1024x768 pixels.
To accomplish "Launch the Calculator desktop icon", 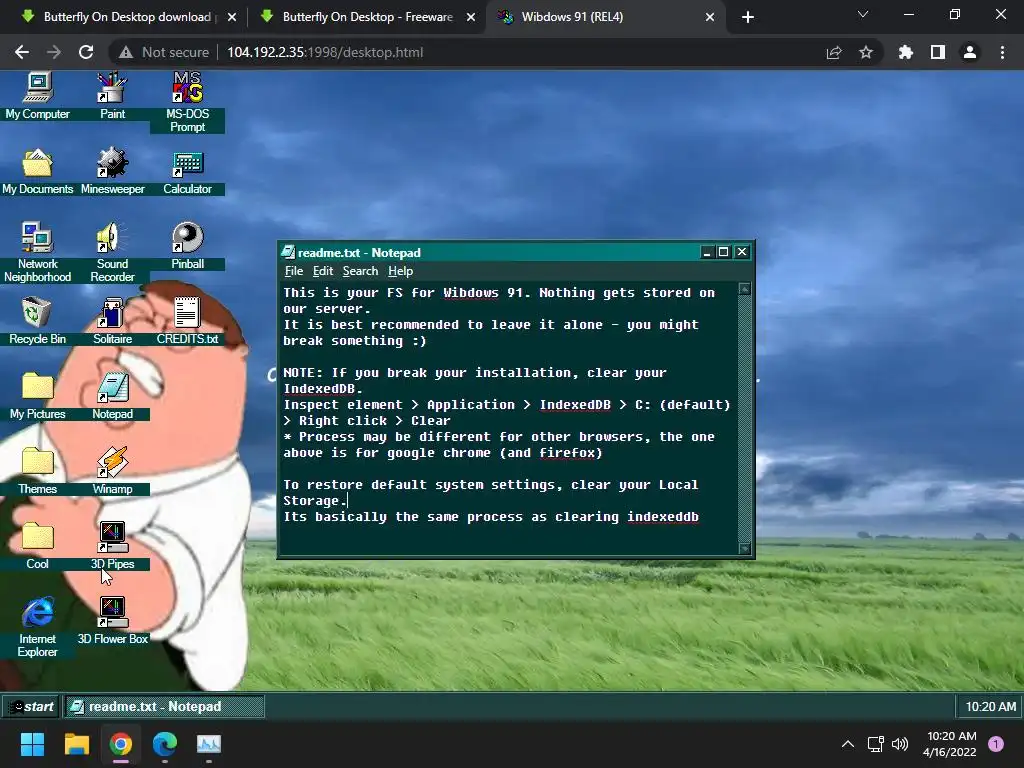I will point(187,172).
